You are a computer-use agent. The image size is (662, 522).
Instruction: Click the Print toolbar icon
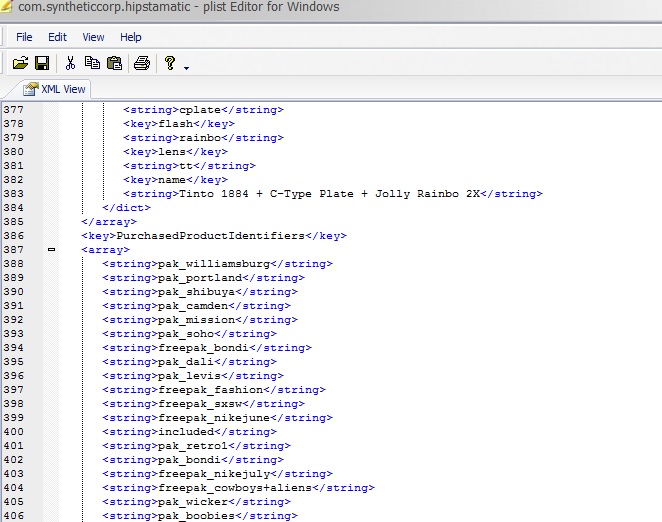(142, 63)
